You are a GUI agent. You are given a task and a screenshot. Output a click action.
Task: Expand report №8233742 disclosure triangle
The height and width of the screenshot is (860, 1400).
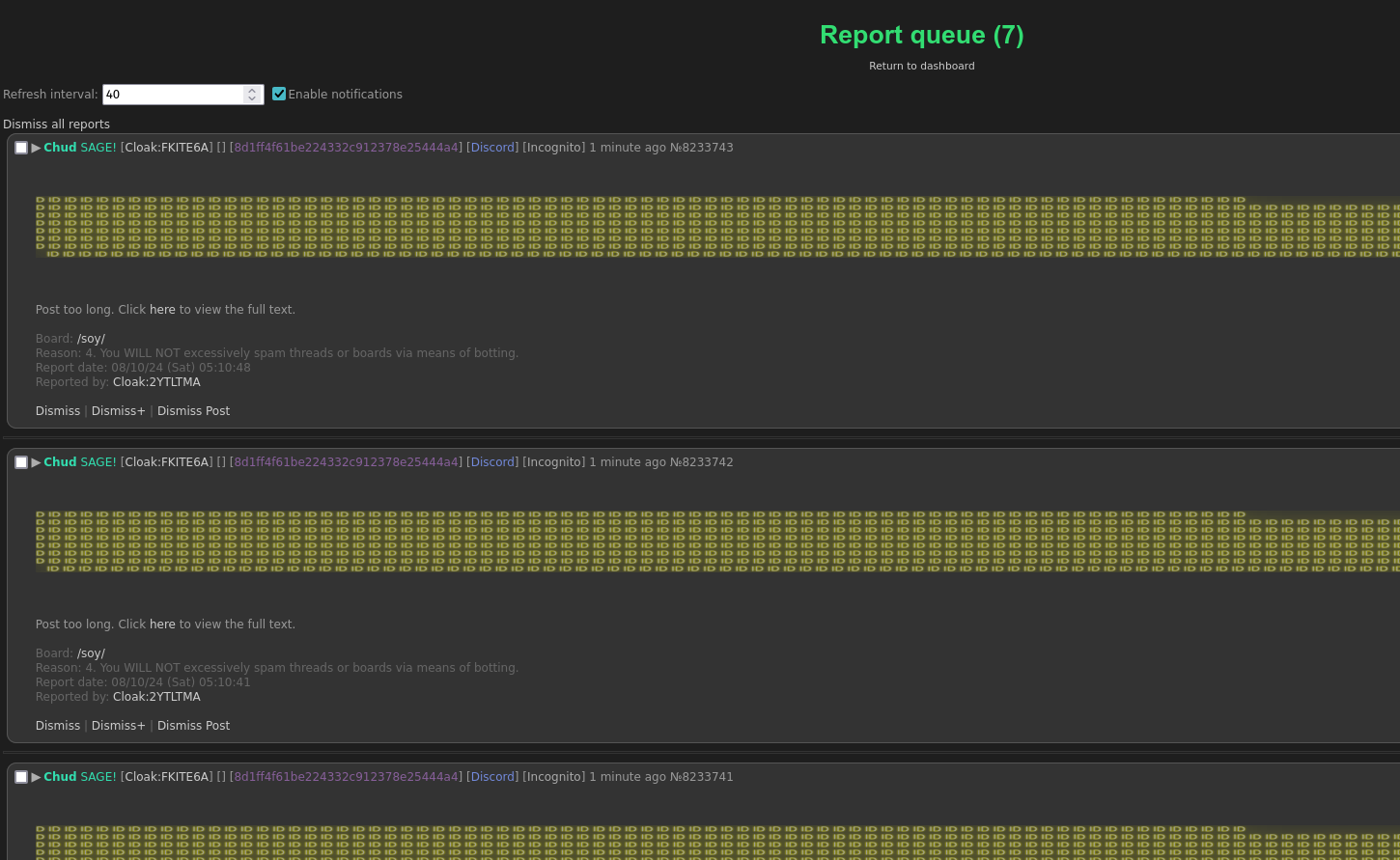point(36,462)
